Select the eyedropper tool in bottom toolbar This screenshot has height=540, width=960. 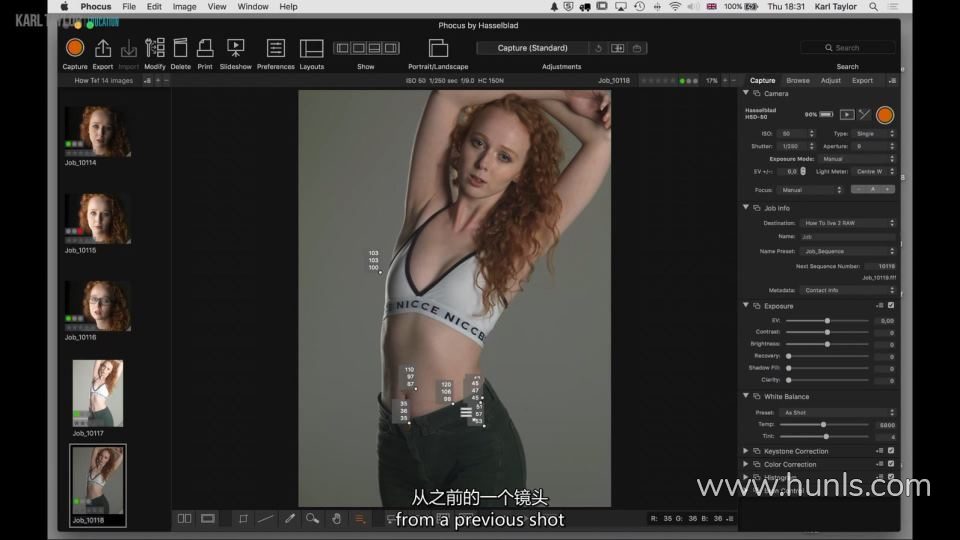[x=290, y=519]
